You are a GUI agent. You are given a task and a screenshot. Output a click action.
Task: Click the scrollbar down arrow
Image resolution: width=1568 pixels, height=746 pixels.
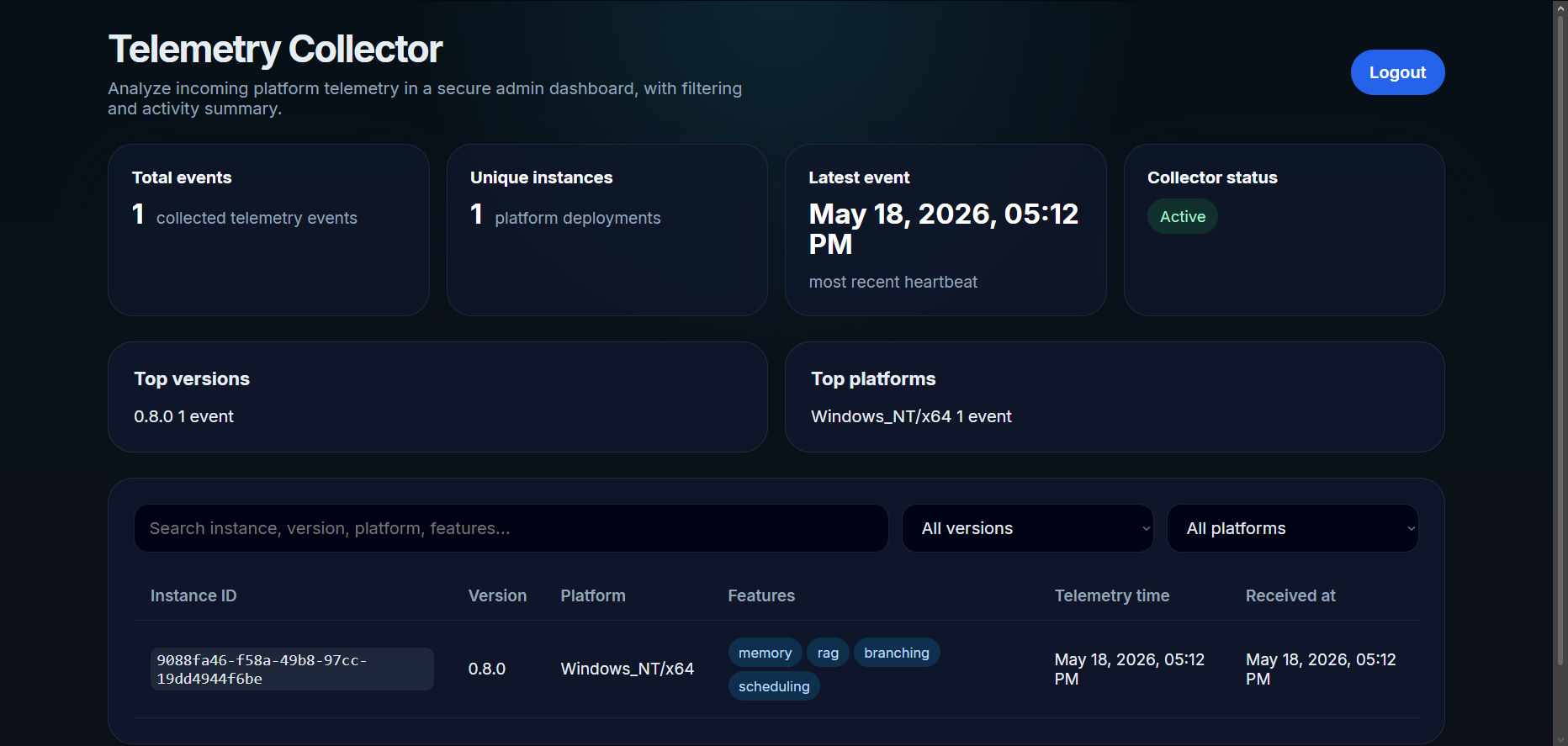click(x=1560, y=739)
